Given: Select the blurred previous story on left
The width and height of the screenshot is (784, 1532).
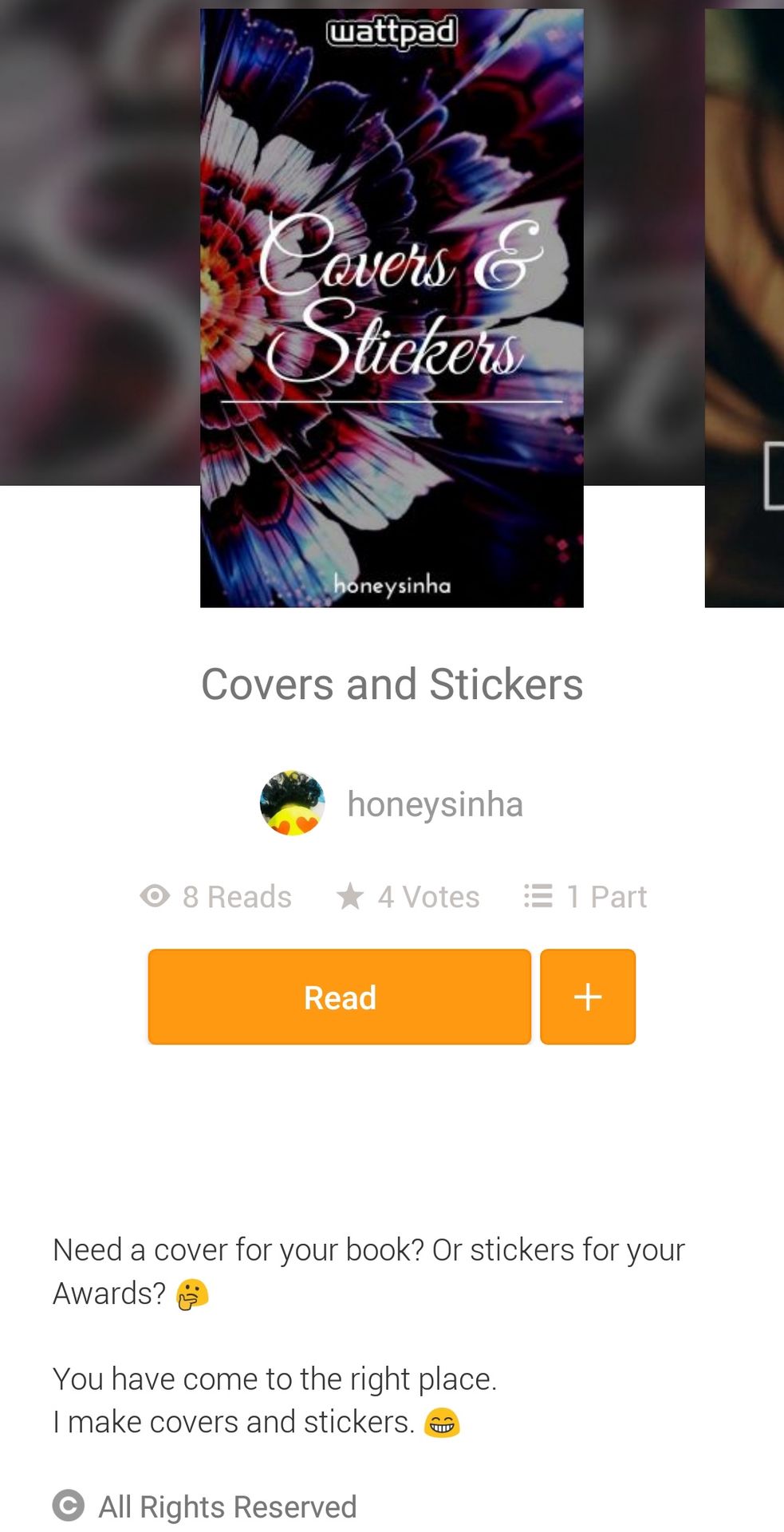Looking at the screenshot, I should (100, 243).
